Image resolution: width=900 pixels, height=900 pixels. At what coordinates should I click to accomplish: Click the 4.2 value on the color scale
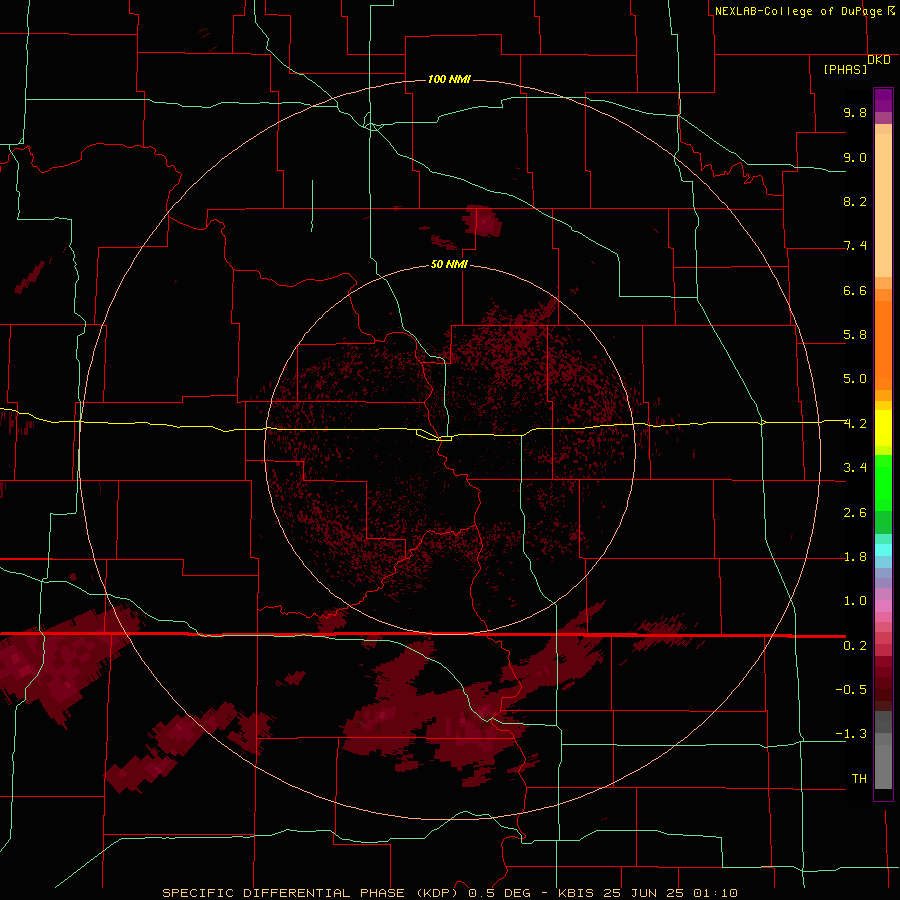[x=855, y=424]
